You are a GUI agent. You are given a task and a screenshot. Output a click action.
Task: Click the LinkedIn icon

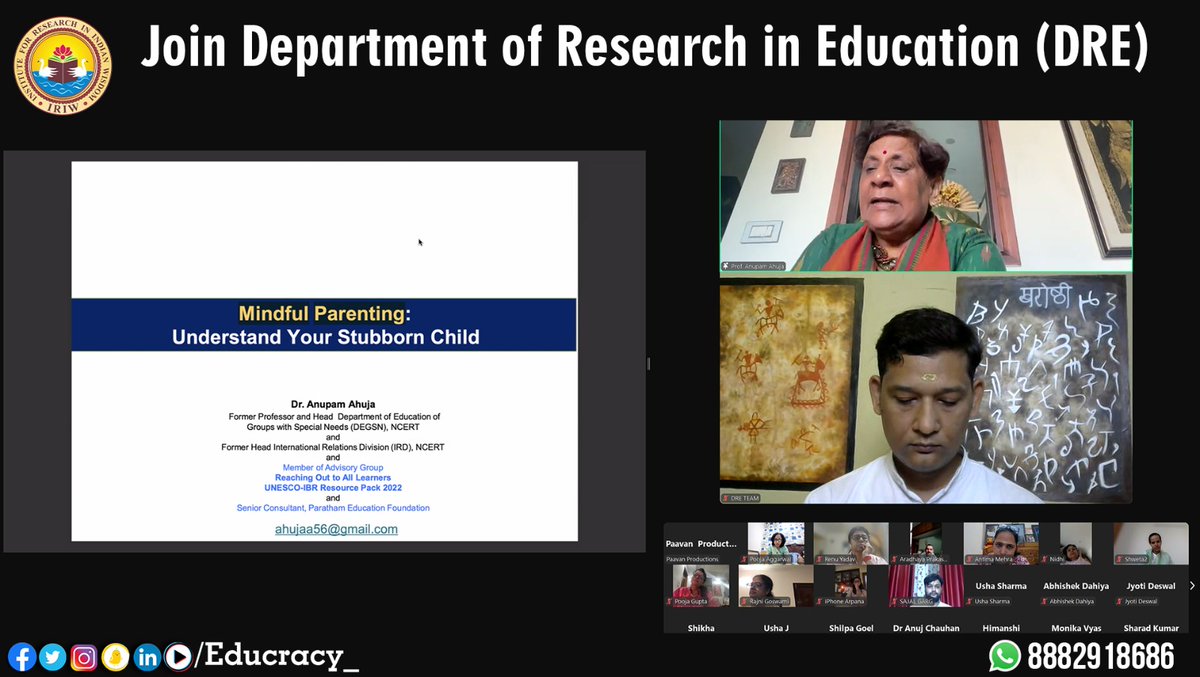[147, 657]
